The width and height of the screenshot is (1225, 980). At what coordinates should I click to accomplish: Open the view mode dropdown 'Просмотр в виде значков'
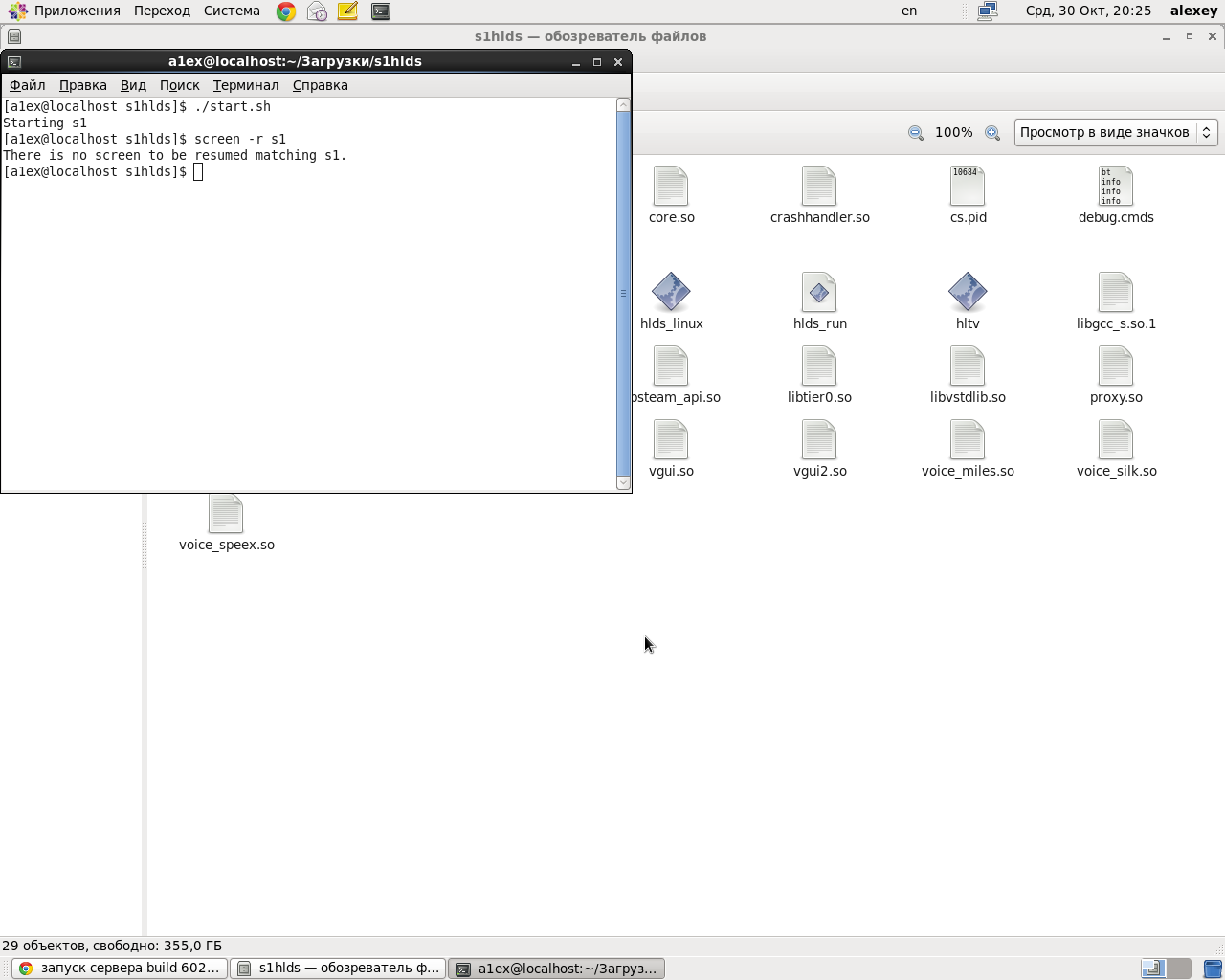pyautogui.click(x=1116, y=132)
